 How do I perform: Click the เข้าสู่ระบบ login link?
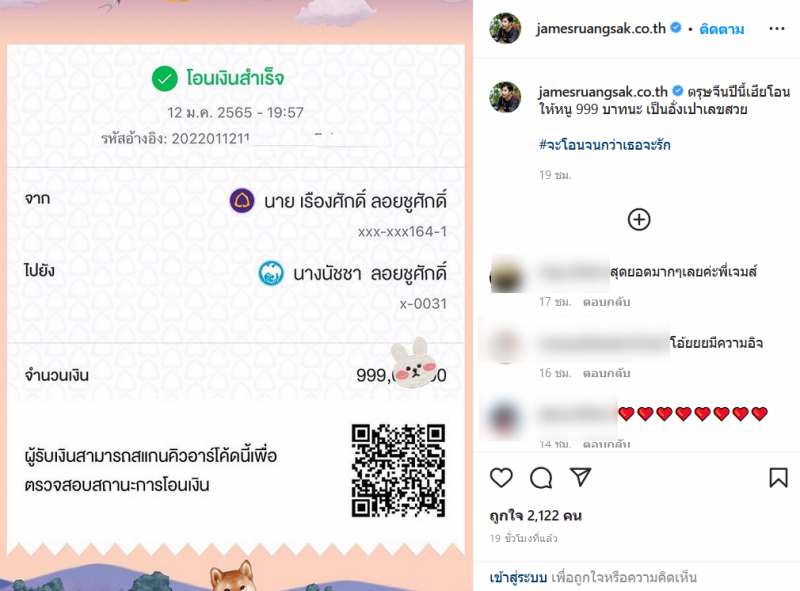point(518,577)
